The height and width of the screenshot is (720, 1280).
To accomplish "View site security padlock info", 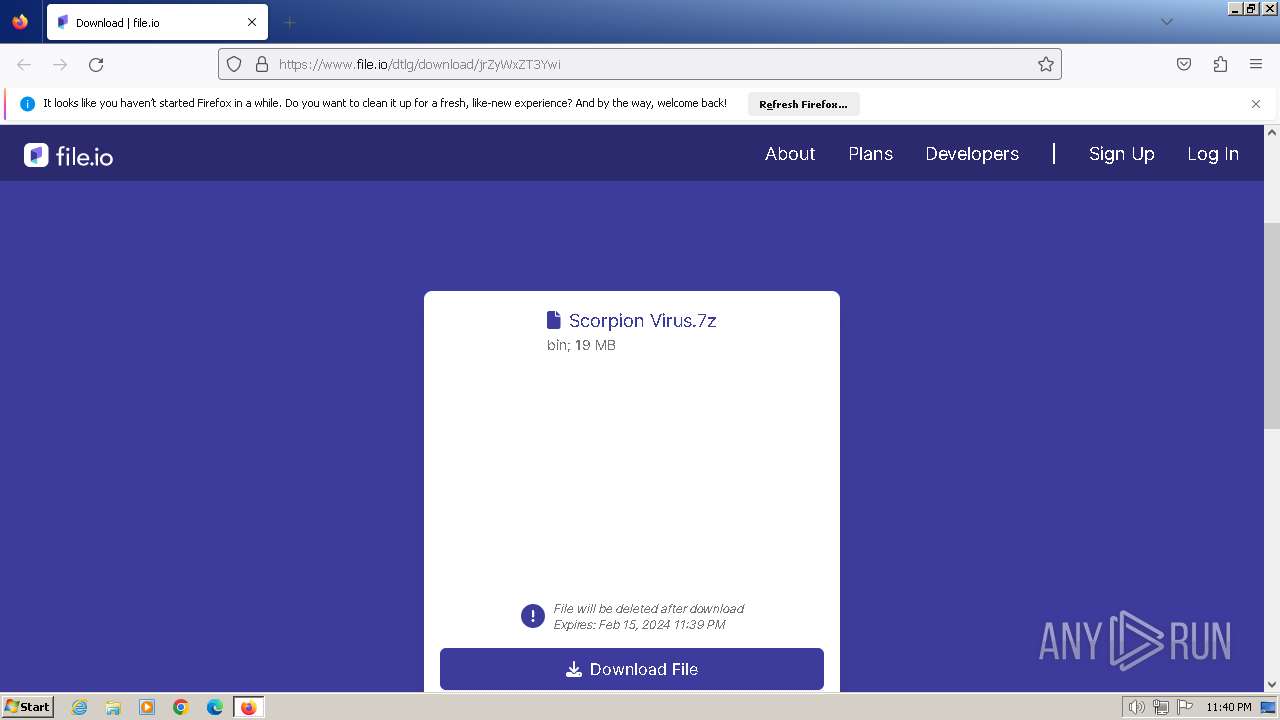I will click(x=262, y=64).
